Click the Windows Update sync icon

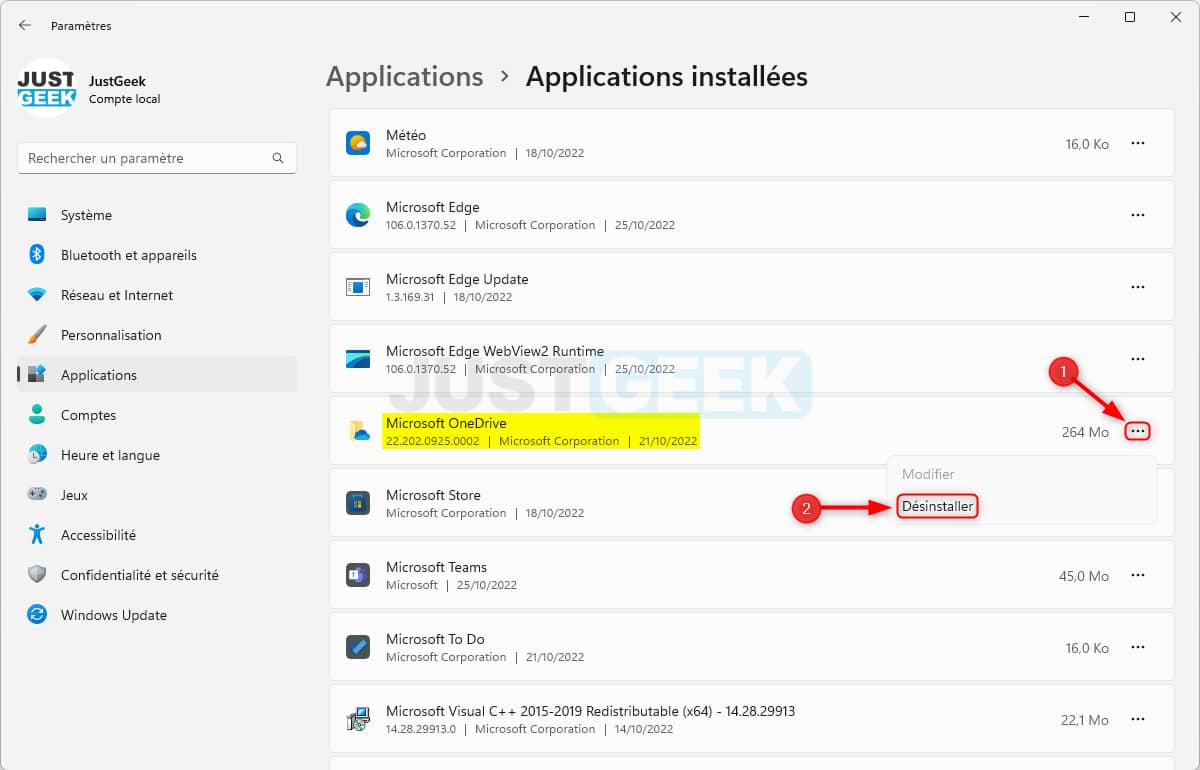(x=37, y=615)
